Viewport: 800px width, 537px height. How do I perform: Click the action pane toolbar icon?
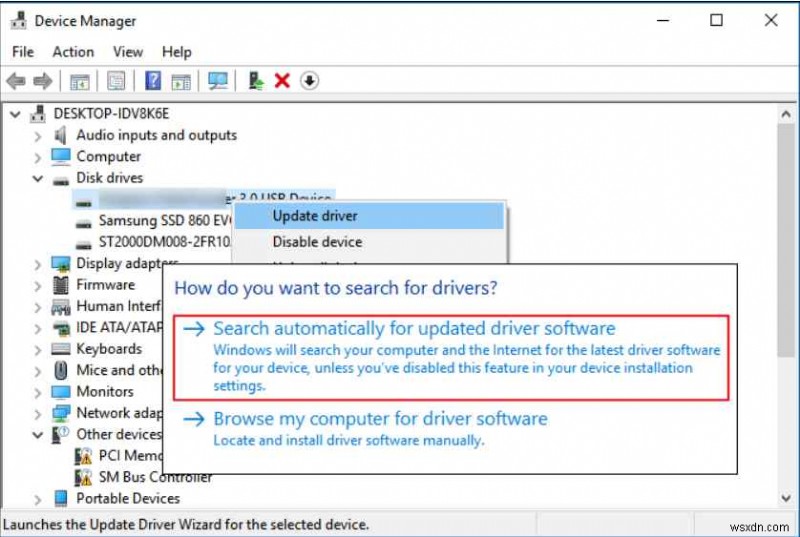click(x=181, y=81)
